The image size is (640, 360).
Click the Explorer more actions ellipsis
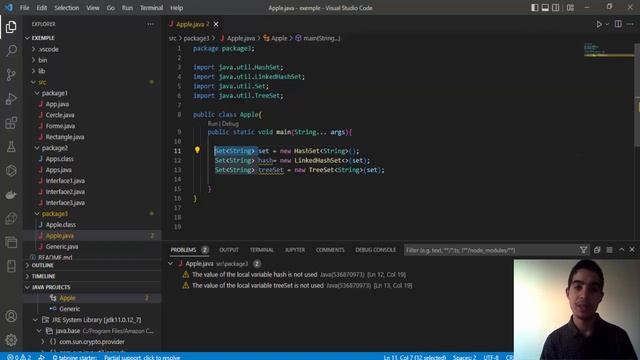151,24
